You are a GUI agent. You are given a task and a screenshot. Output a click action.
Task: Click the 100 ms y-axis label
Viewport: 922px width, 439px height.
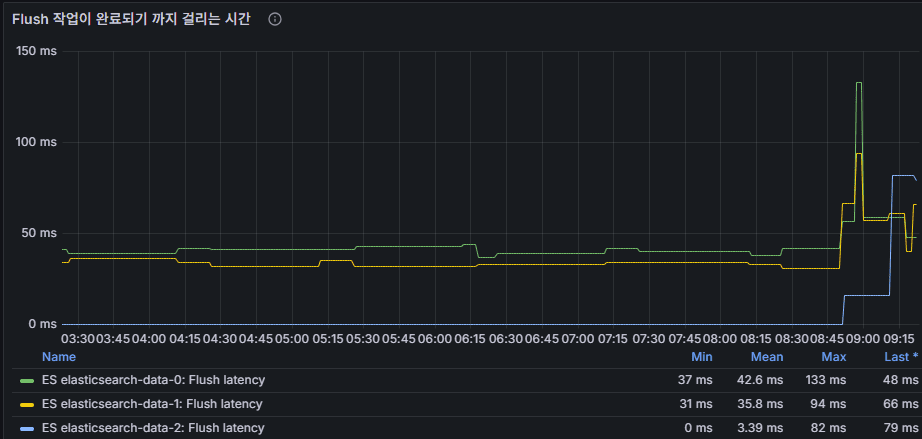pos(37,142)
